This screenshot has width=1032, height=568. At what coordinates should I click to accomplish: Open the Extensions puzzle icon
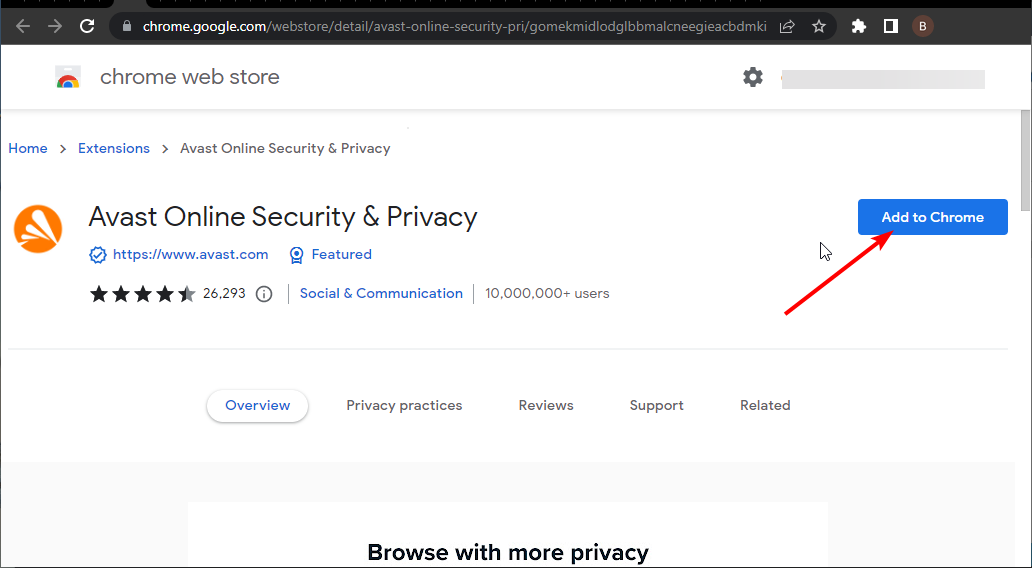[859, 26]
